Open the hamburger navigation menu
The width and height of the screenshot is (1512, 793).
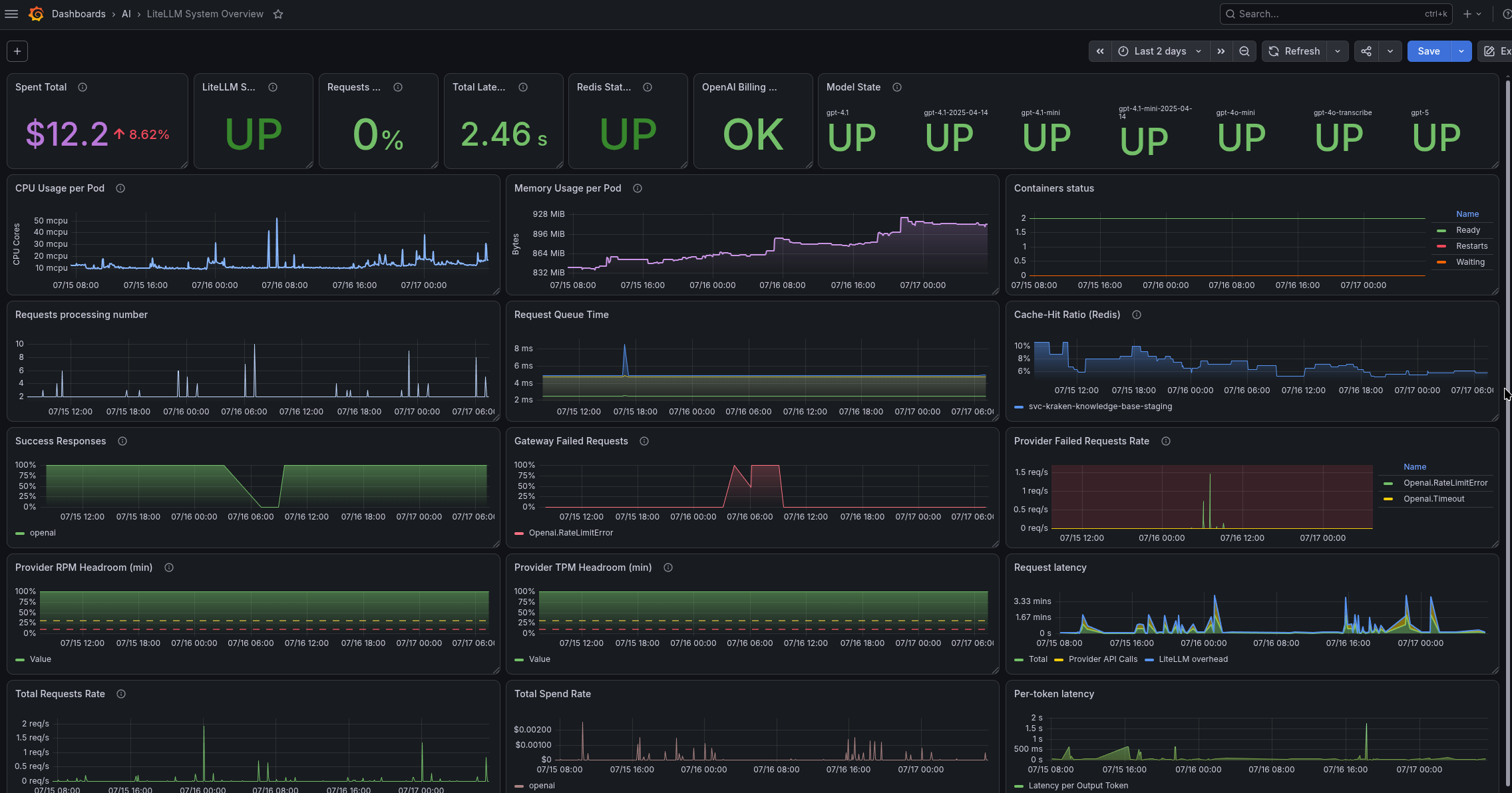point(11,14)
